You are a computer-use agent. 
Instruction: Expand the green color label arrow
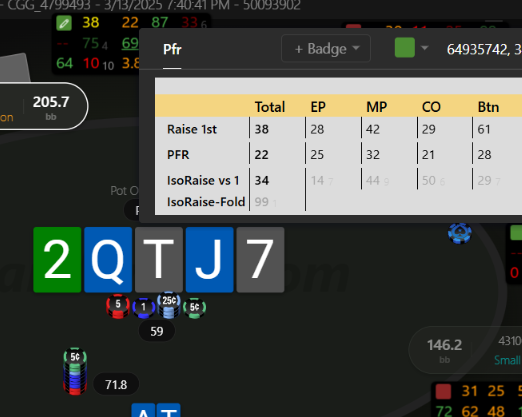pos(424,48)
